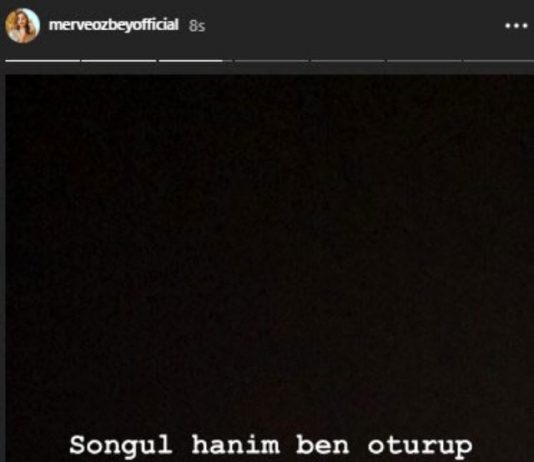Skip to the fifth story progress segment
This screenshot has height=462, width=534.
tap(348, 61)
